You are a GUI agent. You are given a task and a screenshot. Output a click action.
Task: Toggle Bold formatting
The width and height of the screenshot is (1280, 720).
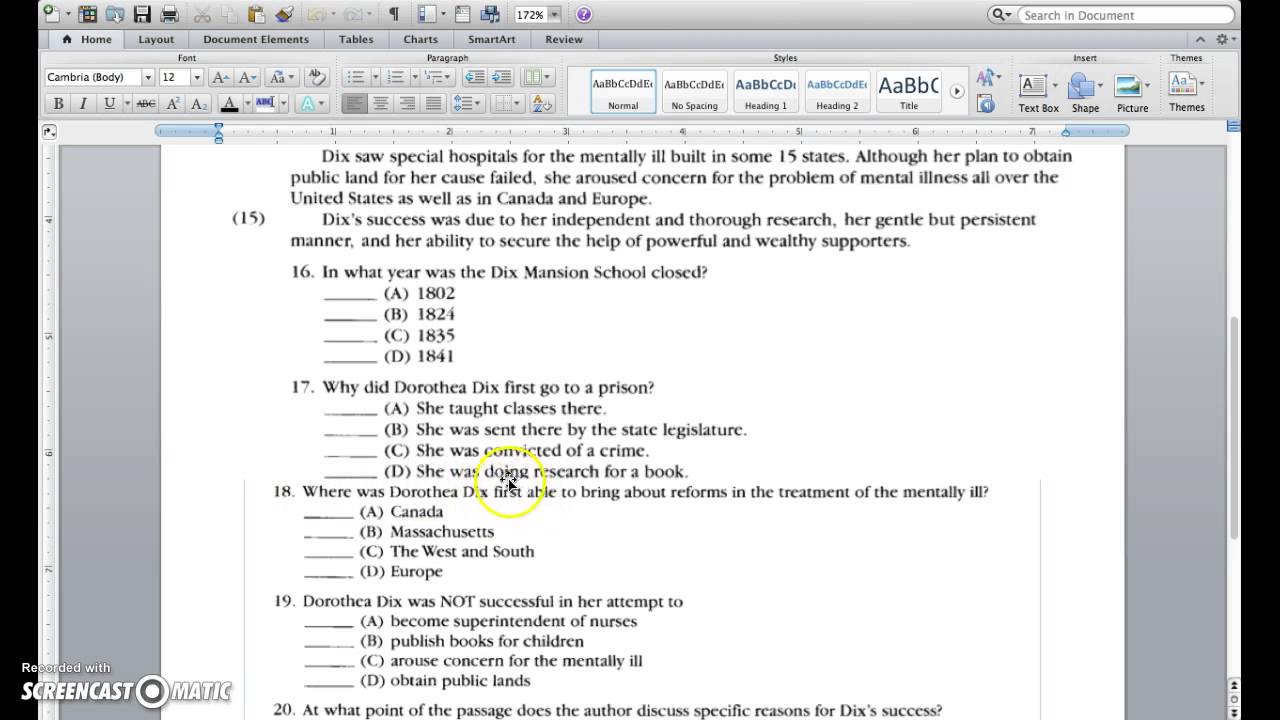point(58,103)
